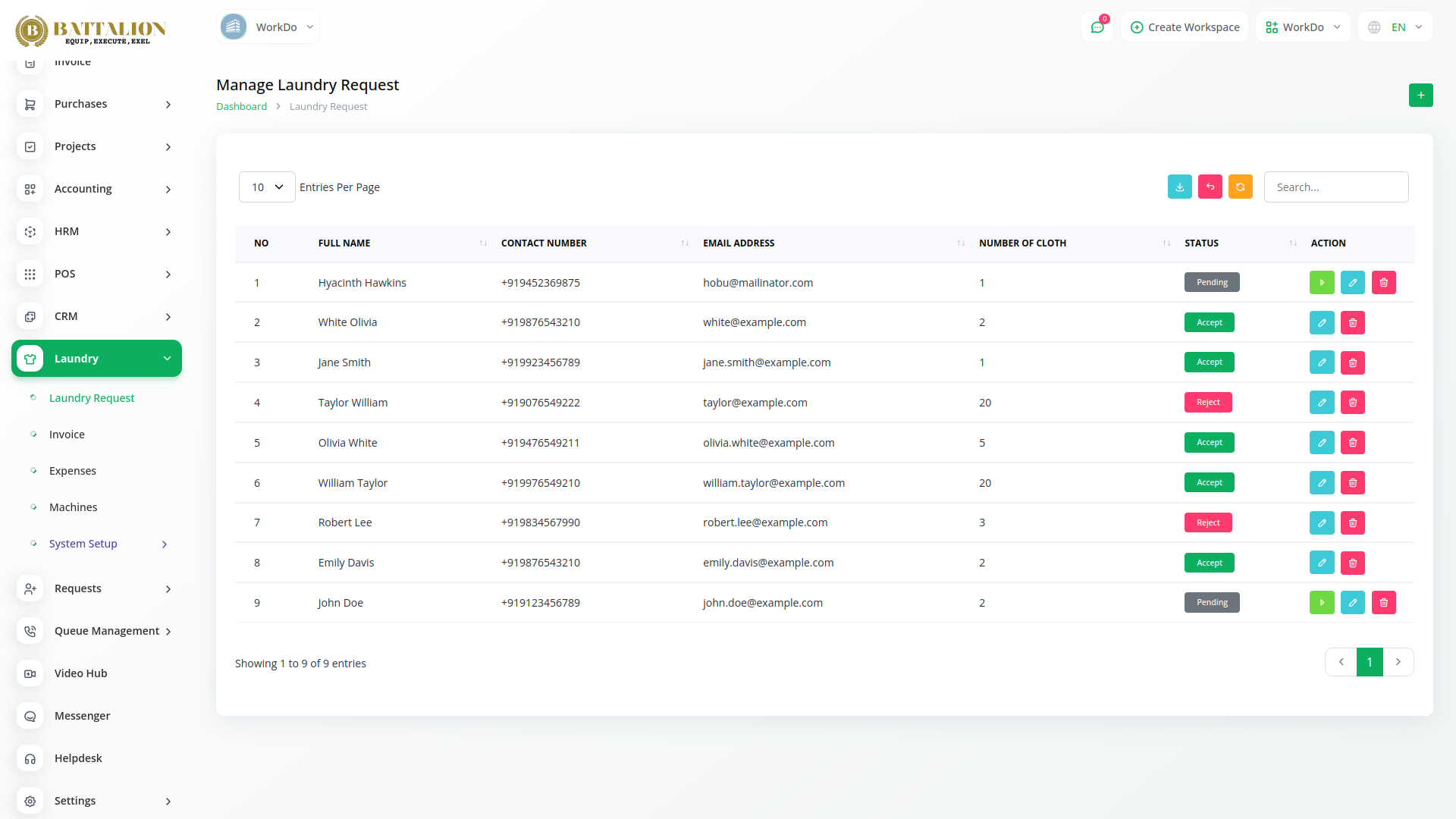Delete John Doe's laundry request
The image size is (1456, 819).
click(x=1383, y=603)
